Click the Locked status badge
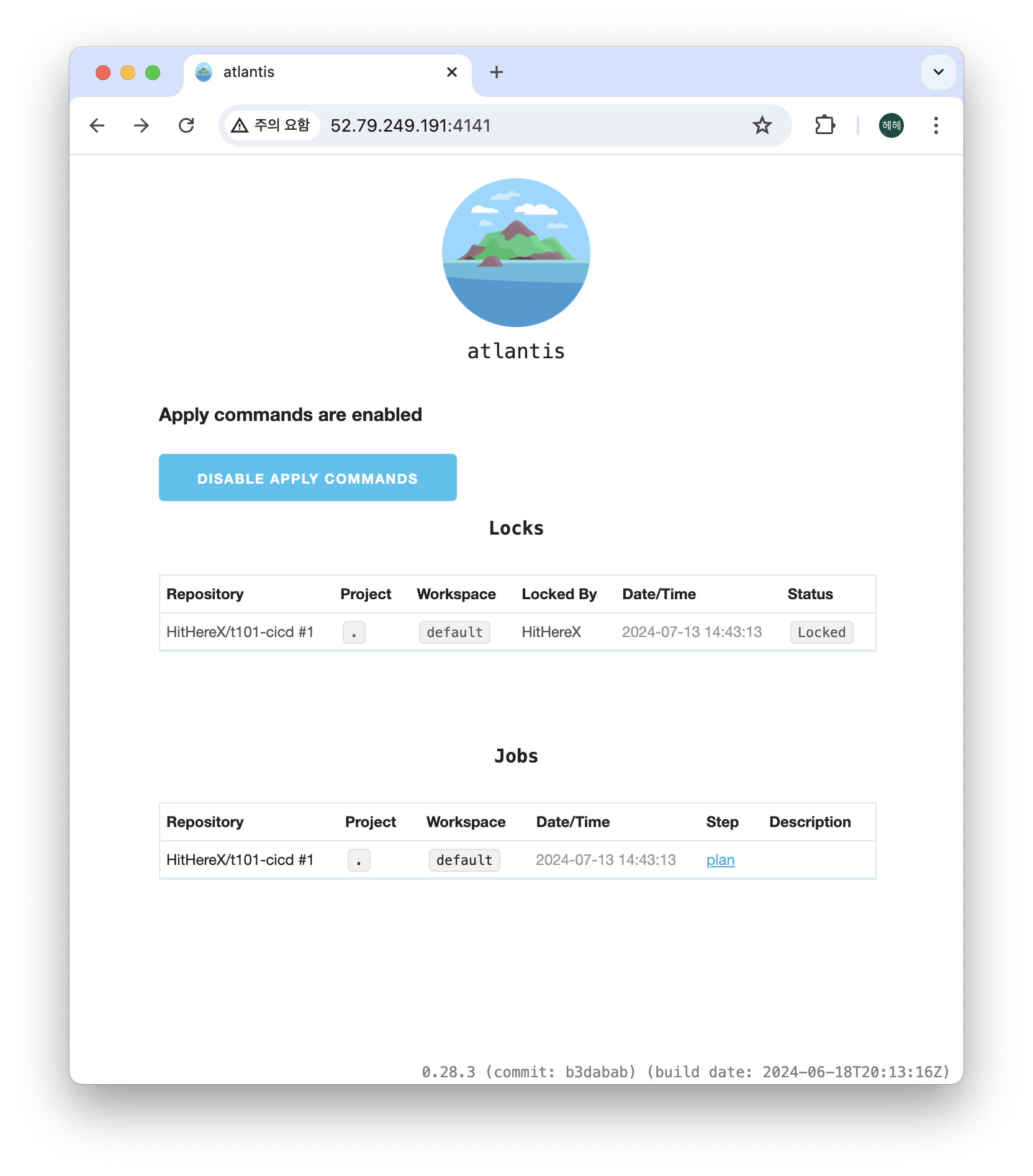Screen dimensions: 1033x1176 (x=821, y=632)
